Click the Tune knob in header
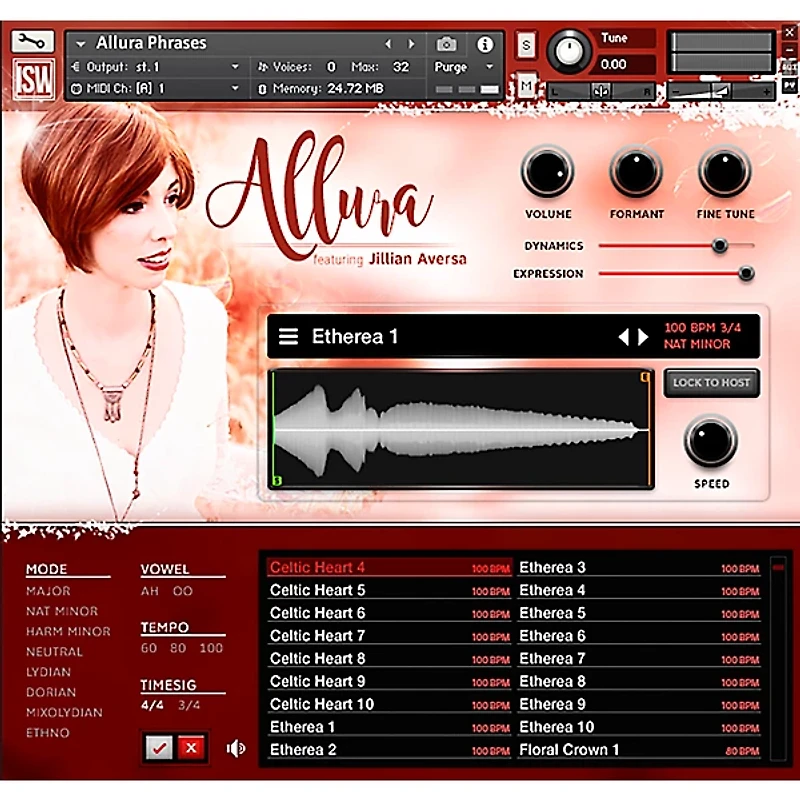 pos(568,51)
